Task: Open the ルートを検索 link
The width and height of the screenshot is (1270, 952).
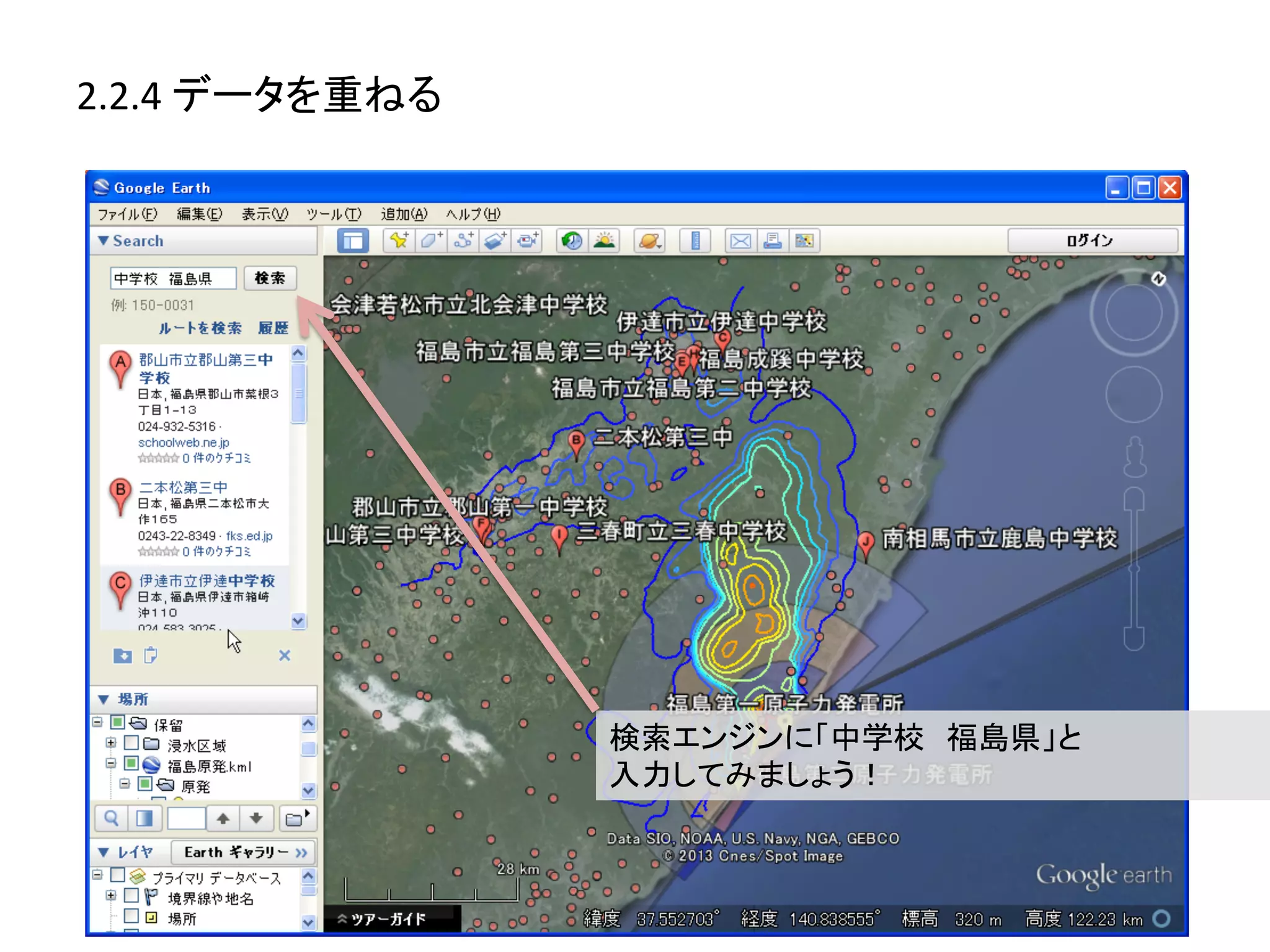Action: [200, 328]
